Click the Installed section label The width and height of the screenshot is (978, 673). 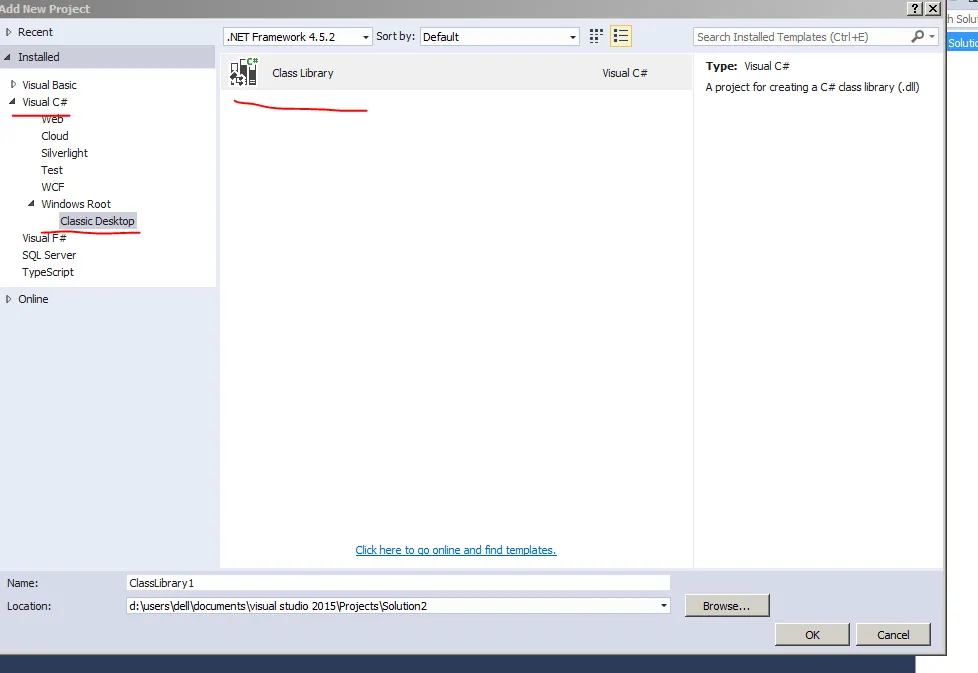(x=39, y=57)
